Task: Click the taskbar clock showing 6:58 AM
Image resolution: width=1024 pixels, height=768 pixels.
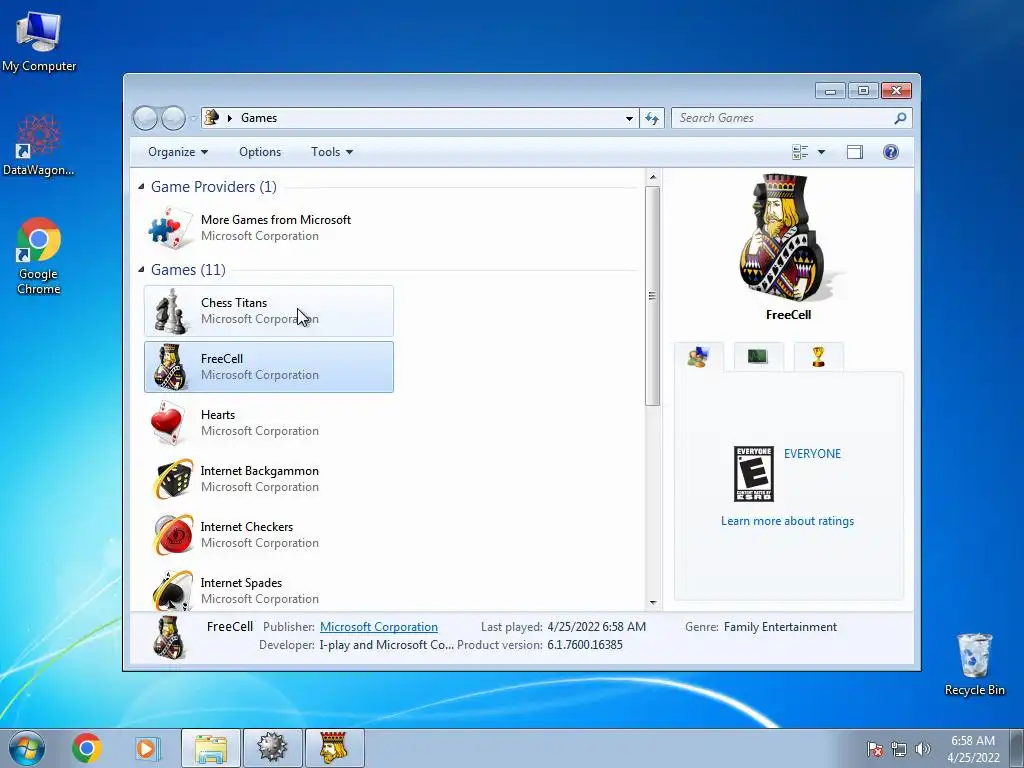Action: 973,749
